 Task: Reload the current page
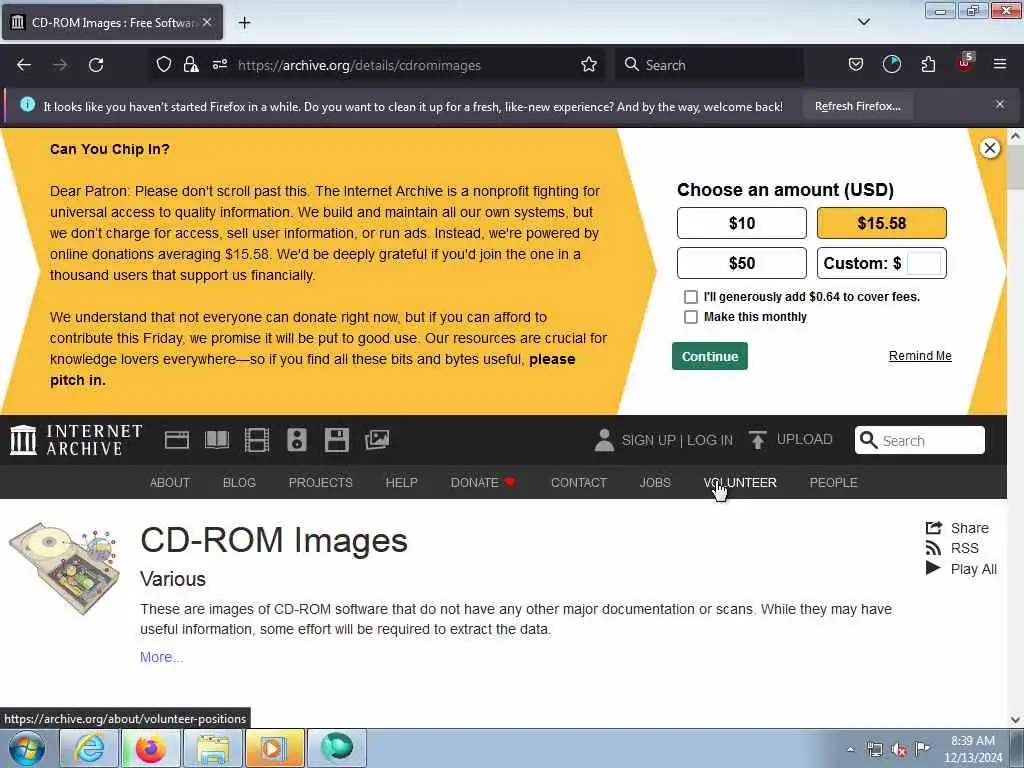(x=96, y=65)
